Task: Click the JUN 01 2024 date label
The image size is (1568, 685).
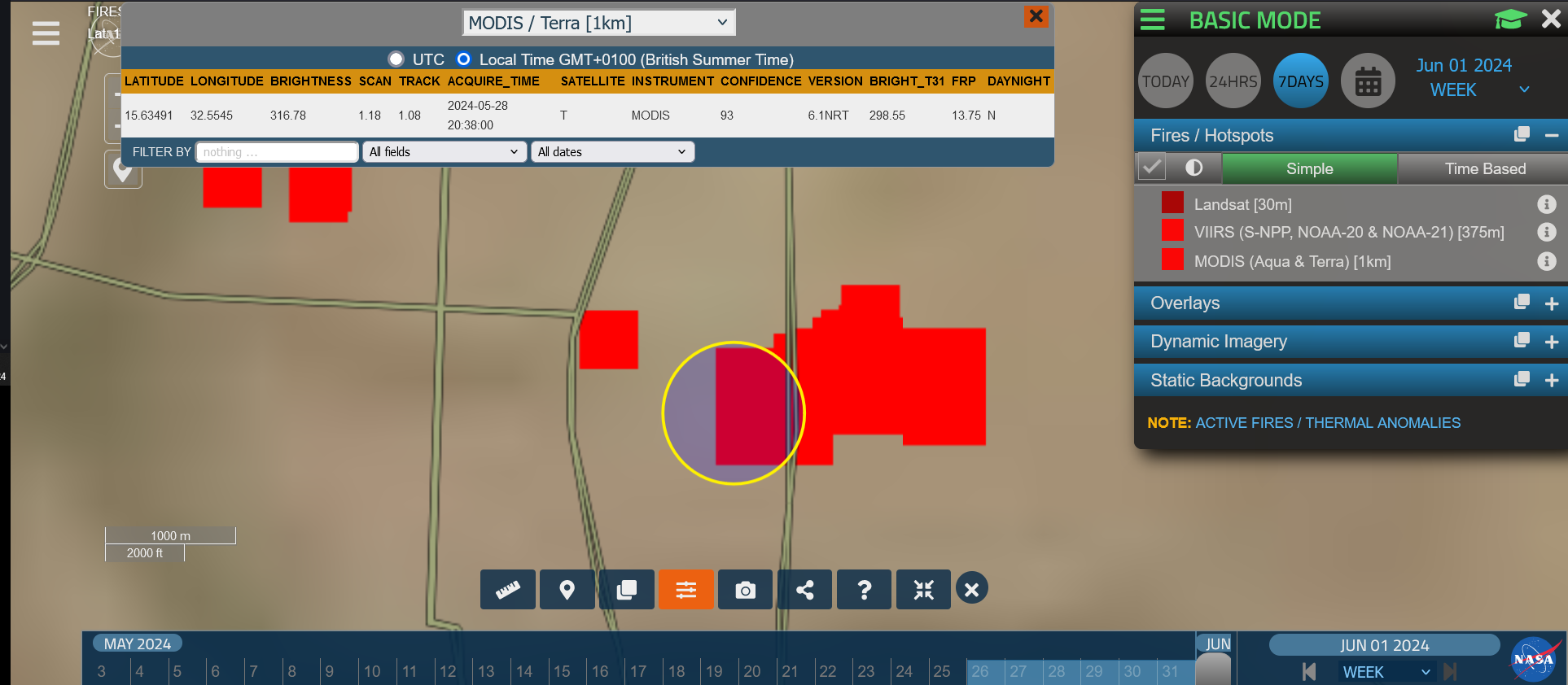Action: [1384, 645]
